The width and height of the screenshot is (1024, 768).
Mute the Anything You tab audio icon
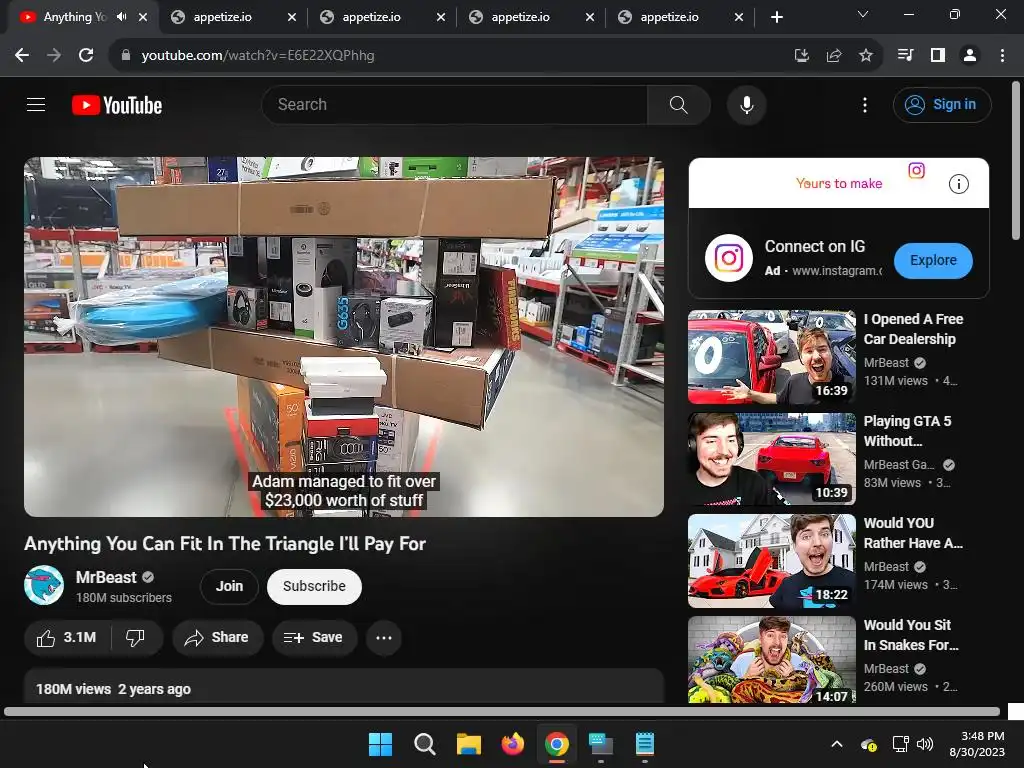(x=121, y=17)
